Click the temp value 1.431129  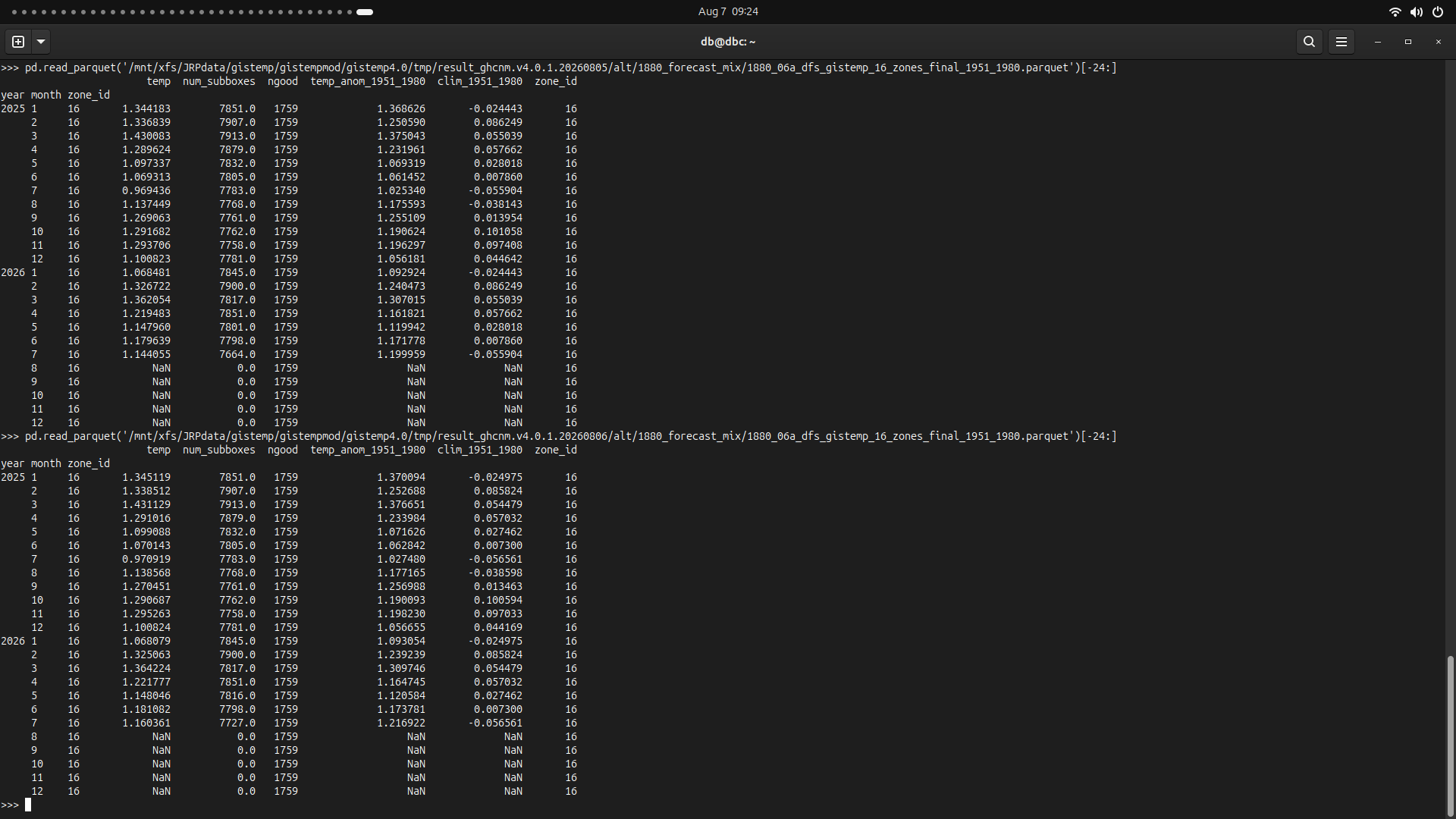[146, 504]
